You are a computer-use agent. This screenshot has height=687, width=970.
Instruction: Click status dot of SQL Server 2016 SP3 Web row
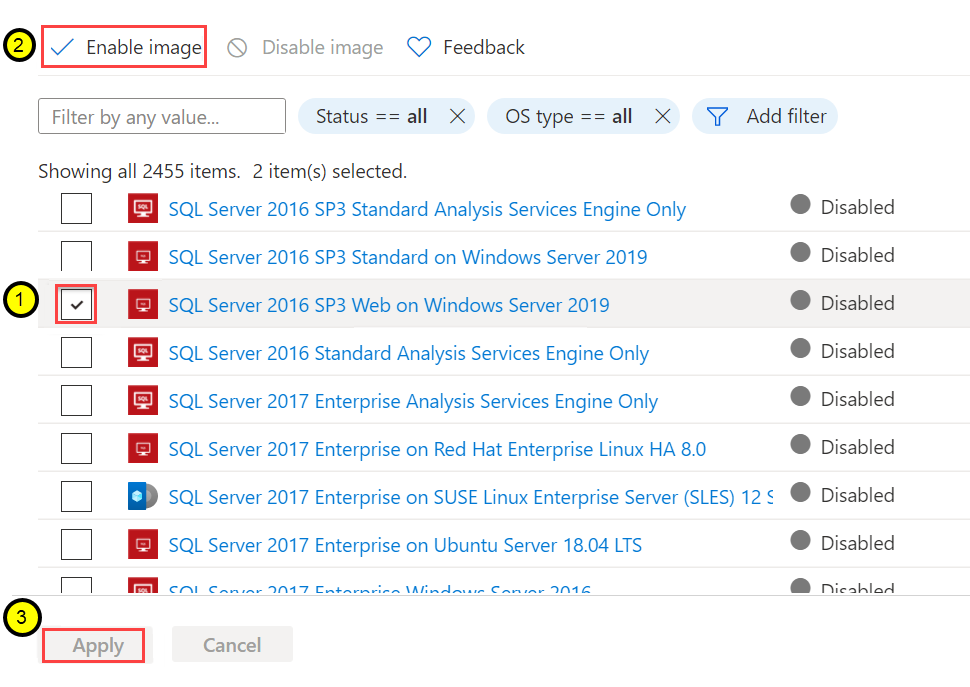pyautogui.click(x=800, y=301)
